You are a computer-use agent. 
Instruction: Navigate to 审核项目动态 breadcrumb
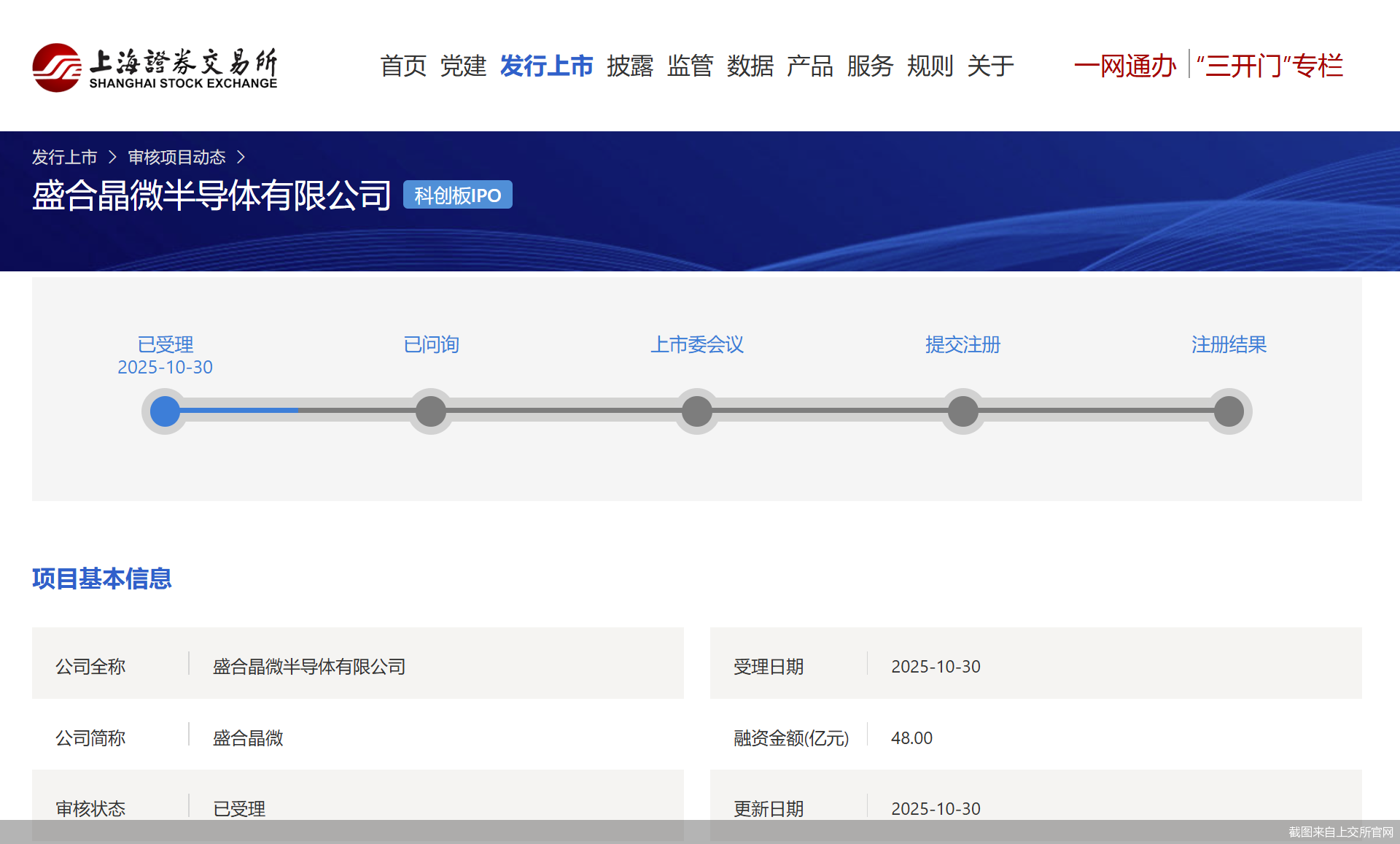[176, 157]
